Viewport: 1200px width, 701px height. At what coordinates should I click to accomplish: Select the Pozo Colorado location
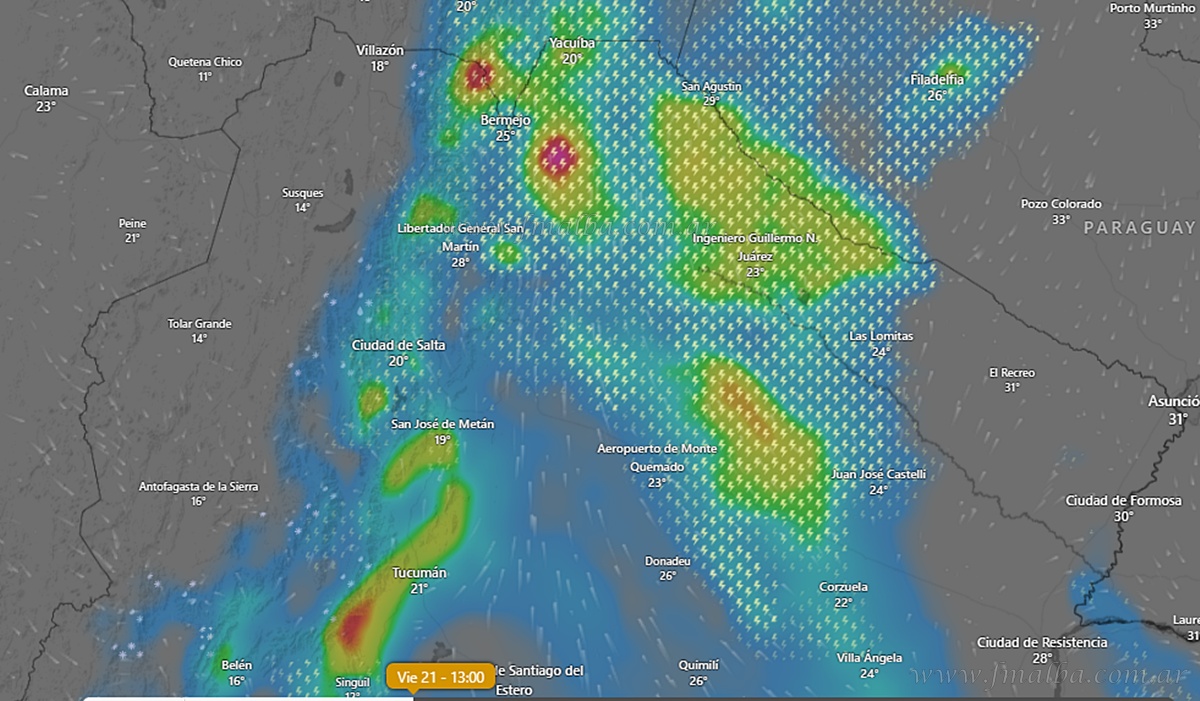[x=1061, y=204]
